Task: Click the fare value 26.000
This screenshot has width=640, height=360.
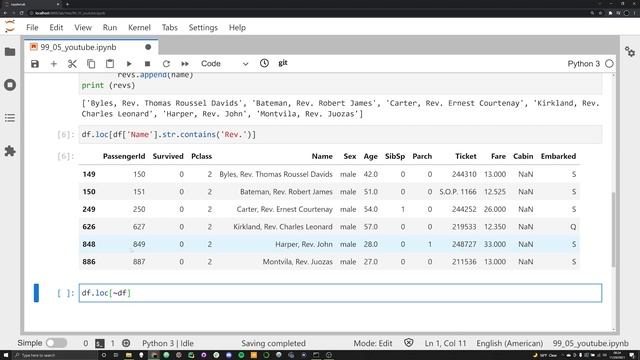Action: coord(495,209)
